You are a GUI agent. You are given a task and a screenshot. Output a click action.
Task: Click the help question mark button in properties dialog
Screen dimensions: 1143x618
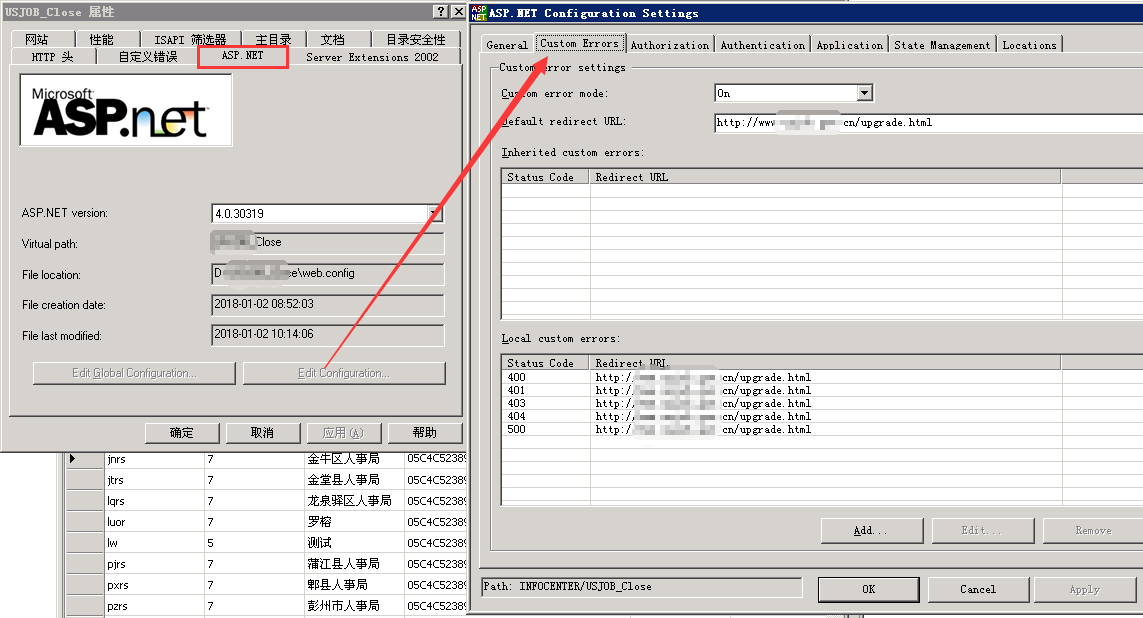pos(440,11)
